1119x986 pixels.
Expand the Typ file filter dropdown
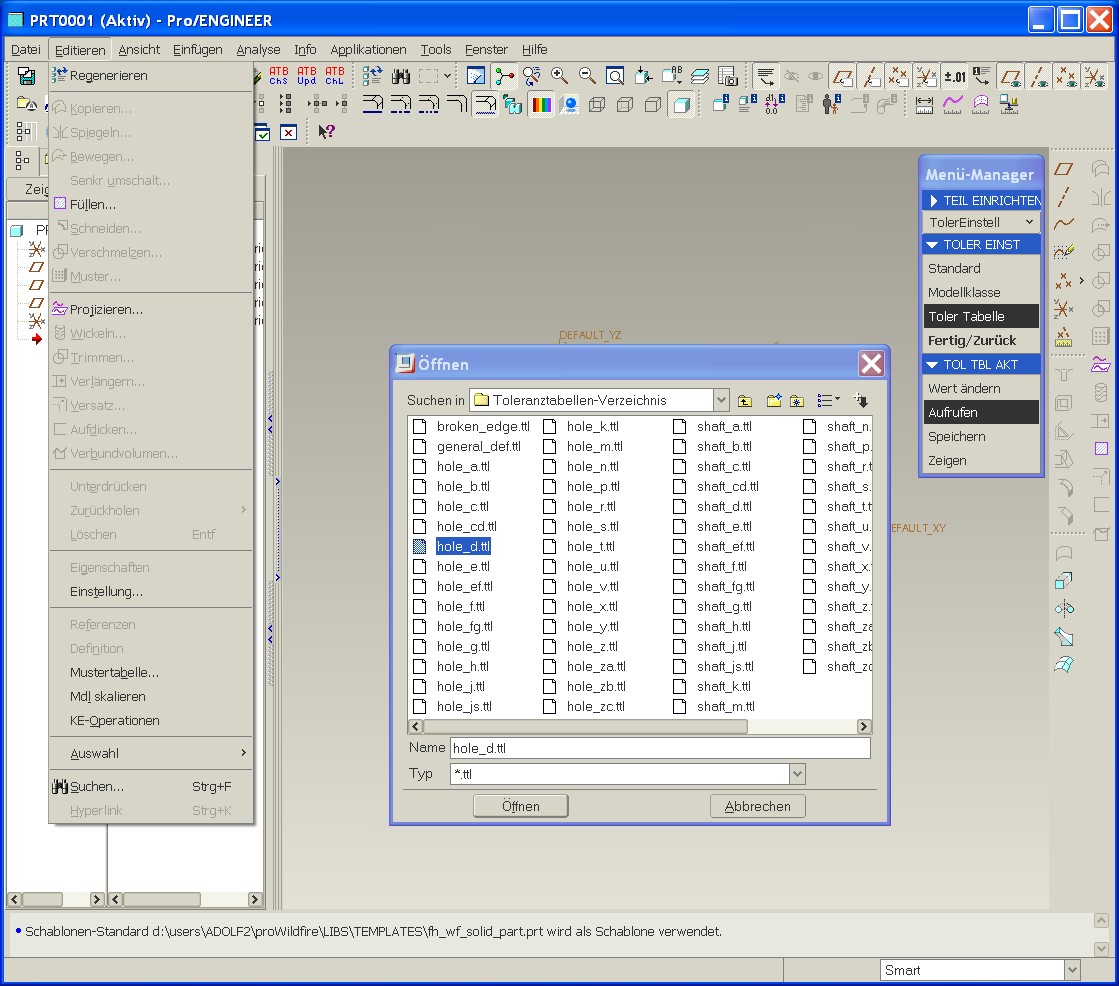pyautogui.click(x=797, y=773)
